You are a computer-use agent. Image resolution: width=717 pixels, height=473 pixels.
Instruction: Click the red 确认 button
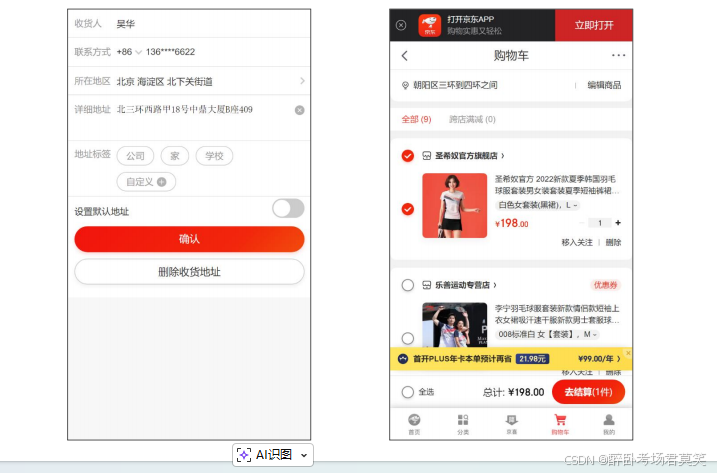coord(189,239)
